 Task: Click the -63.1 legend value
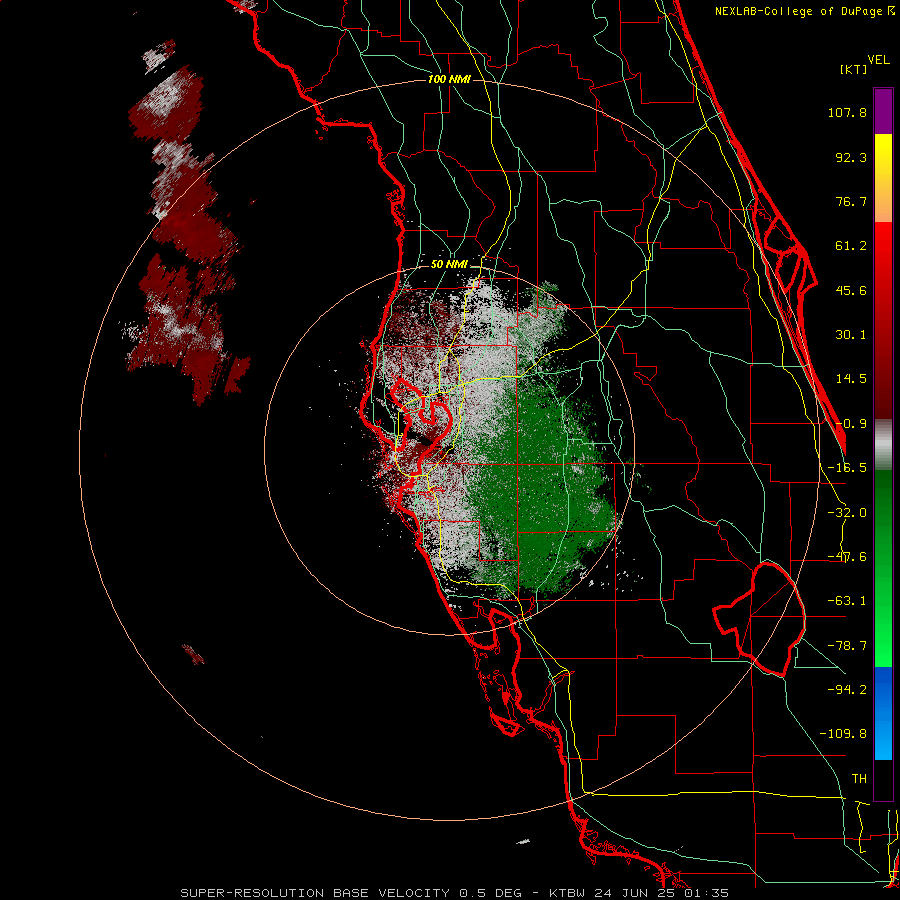pyautogui.click(x=847, y=601)
